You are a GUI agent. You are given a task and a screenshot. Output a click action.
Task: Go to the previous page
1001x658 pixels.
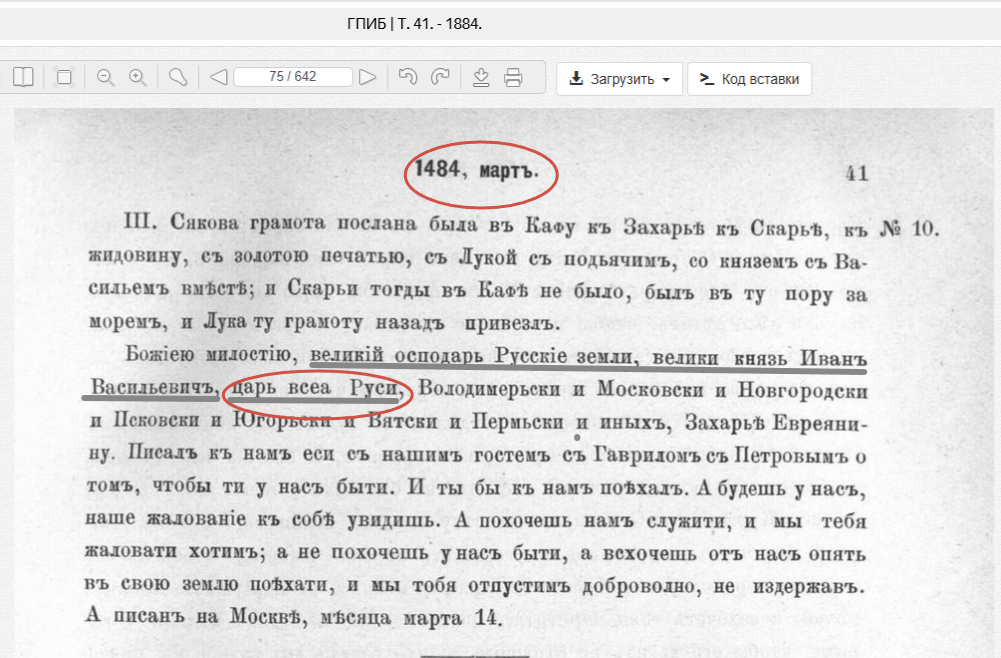pyautogui.click(x=218, y=77)
